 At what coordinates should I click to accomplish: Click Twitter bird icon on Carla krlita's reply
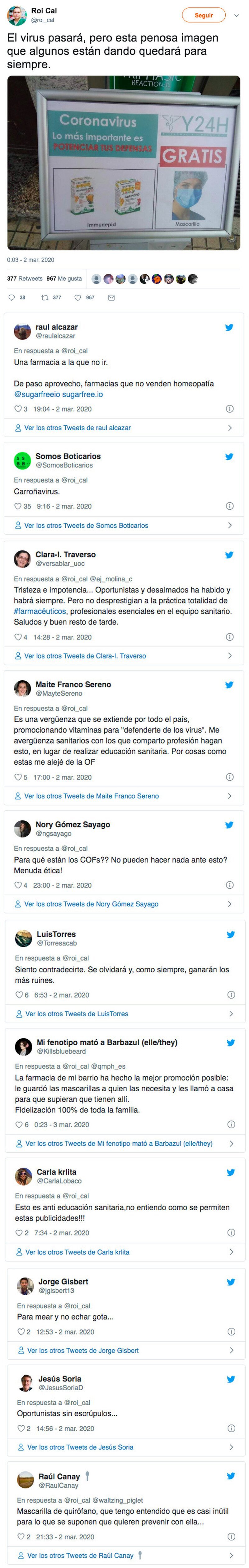(231, 1172)
